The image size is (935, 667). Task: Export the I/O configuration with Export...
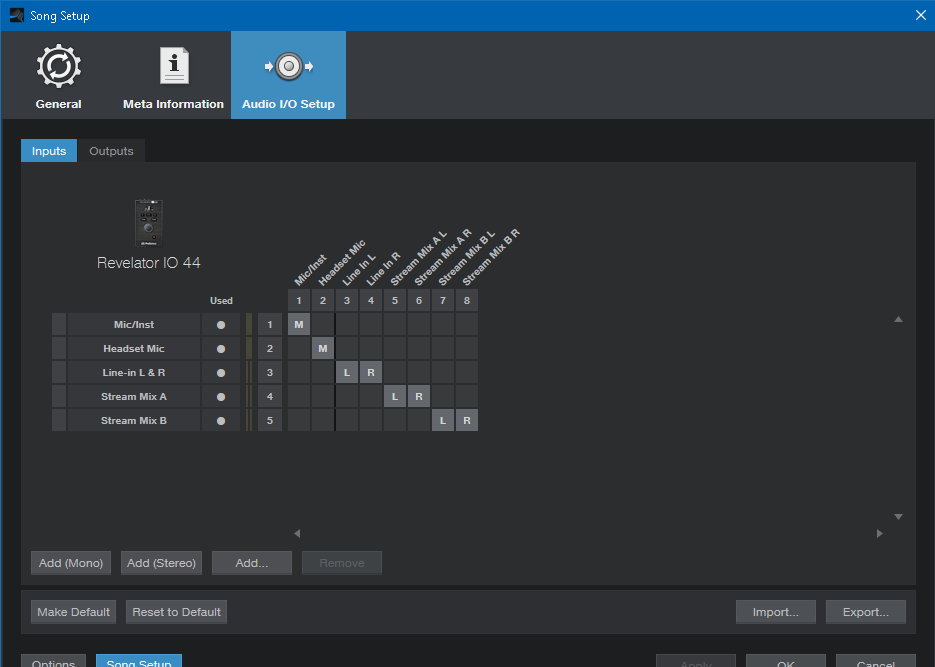point(866,612)
